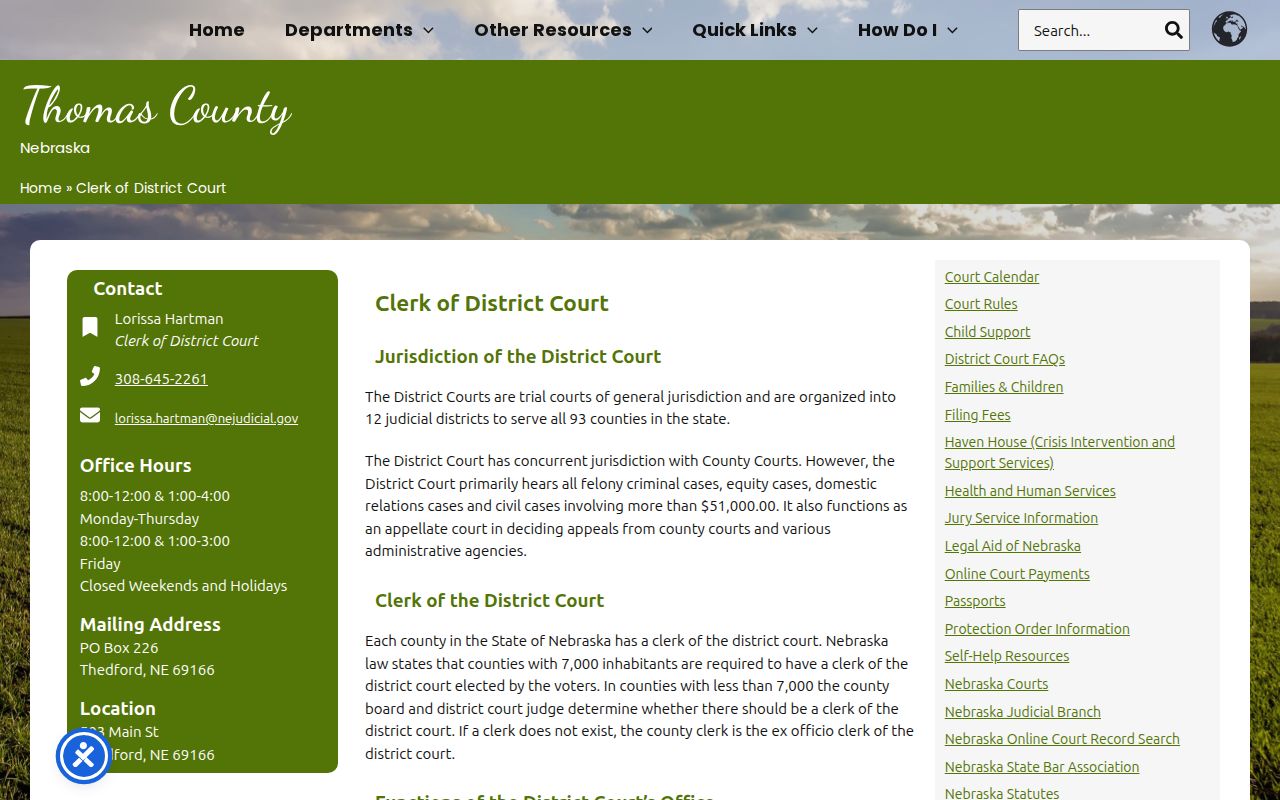This screenshot has height=800, width=1280.
Task: Open the Families & Children link
Action: pyautogui.click(x=1004, y=387)
